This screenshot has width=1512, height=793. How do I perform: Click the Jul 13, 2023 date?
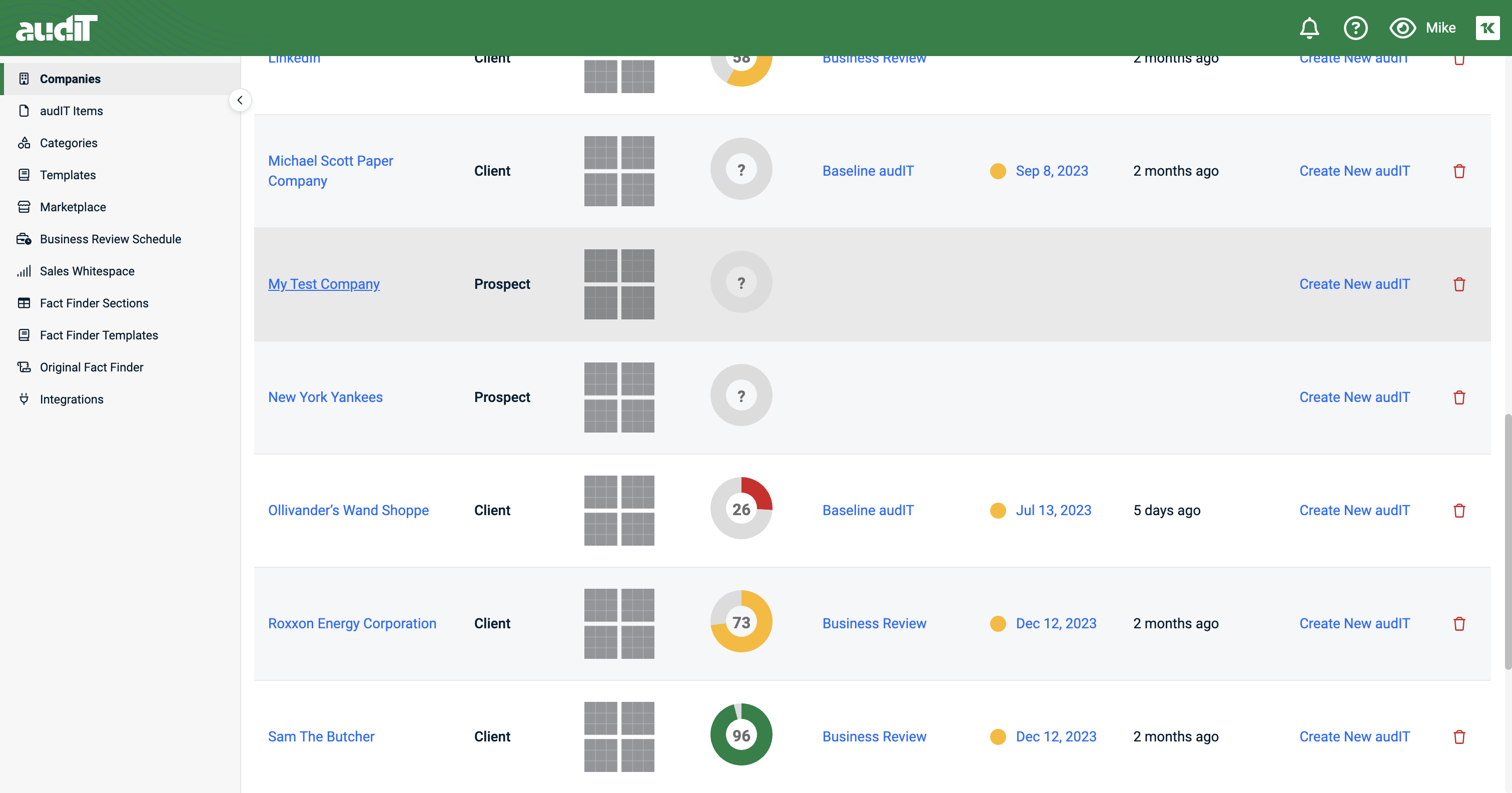(x=1054, y=511)
